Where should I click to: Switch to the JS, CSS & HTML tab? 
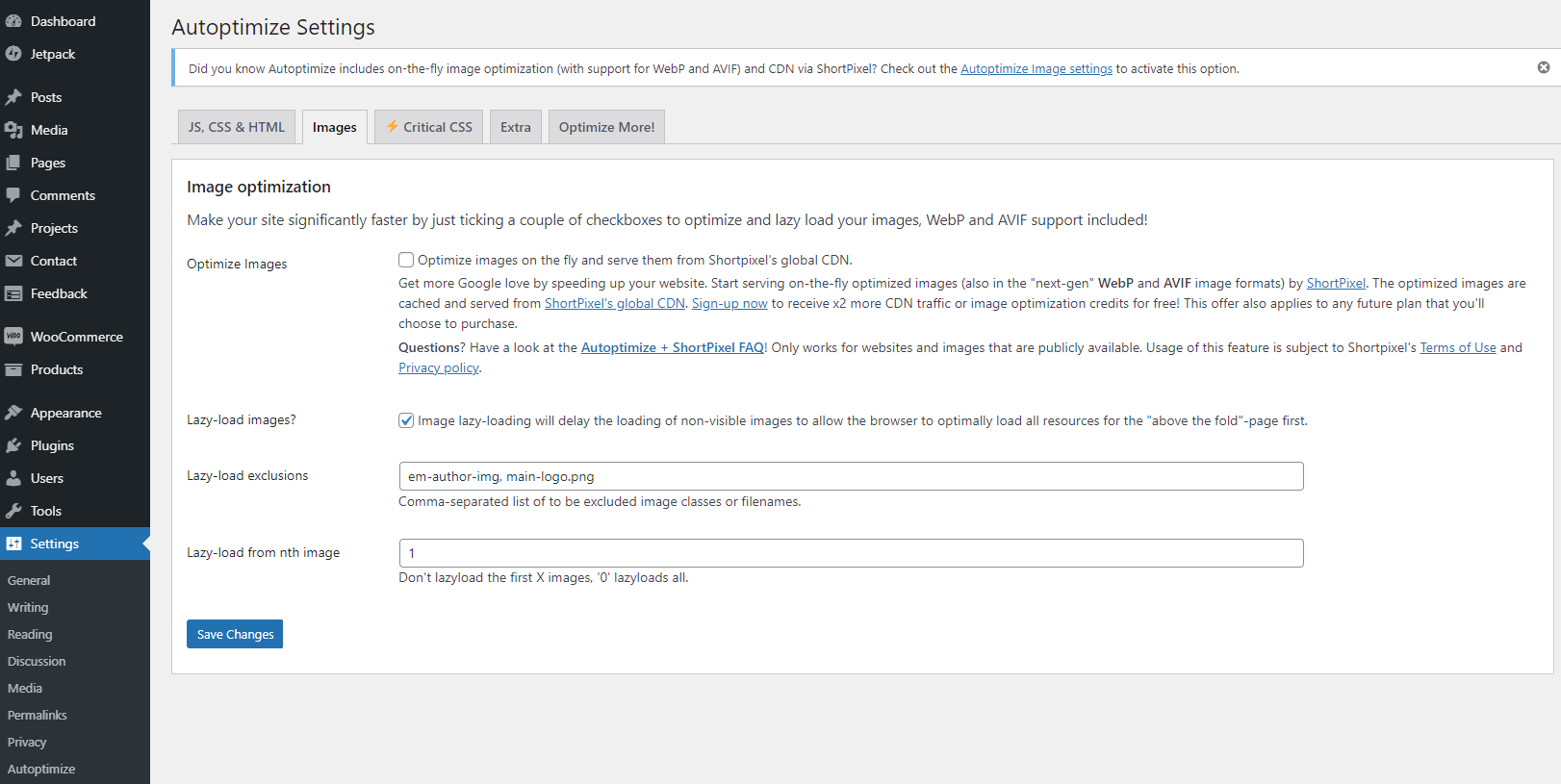tap(237, 127)
